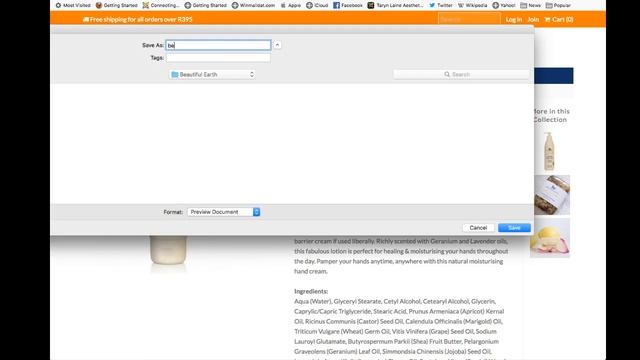Open the Format Preview Document dropdown
Viewport: 640px width, 360px height.
(224, 212)
